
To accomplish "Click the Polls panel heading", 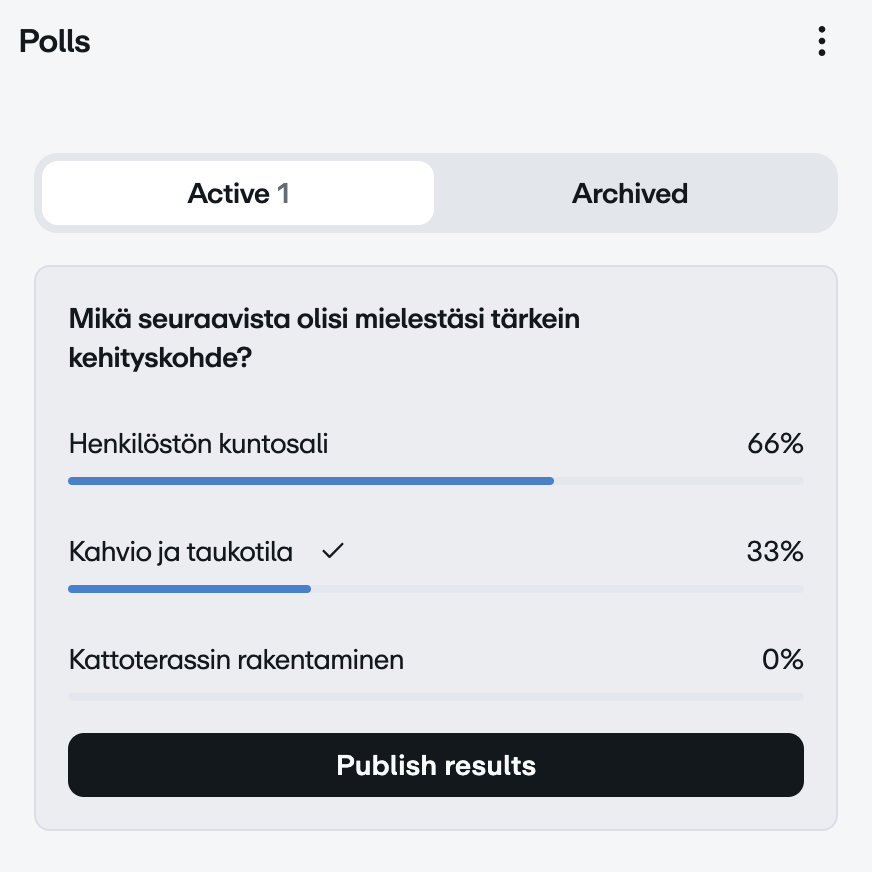I will [55, 42].
